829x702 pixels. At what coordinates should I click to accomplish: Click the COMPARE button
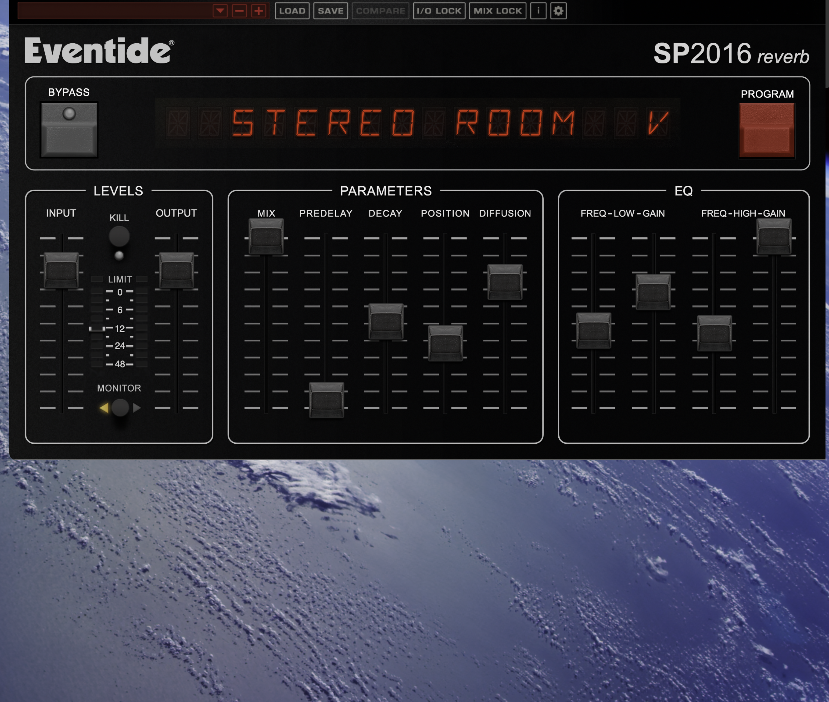coord(380,11)
